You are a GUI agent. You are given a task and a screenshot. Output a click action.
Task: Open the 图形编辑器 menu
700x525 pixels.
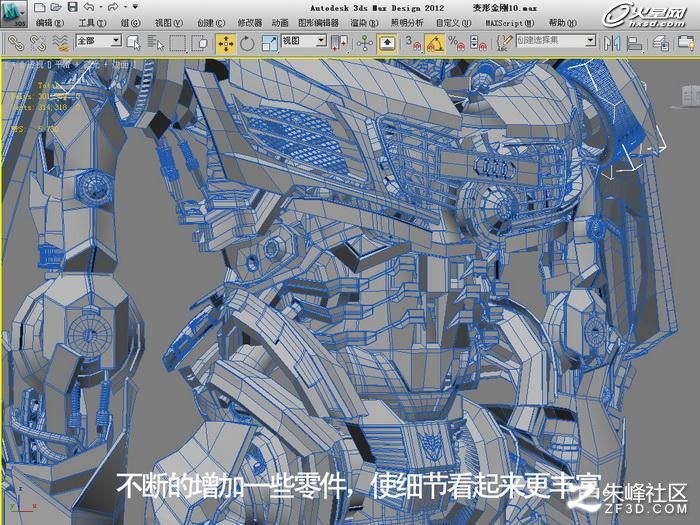[x=318, y=23]
